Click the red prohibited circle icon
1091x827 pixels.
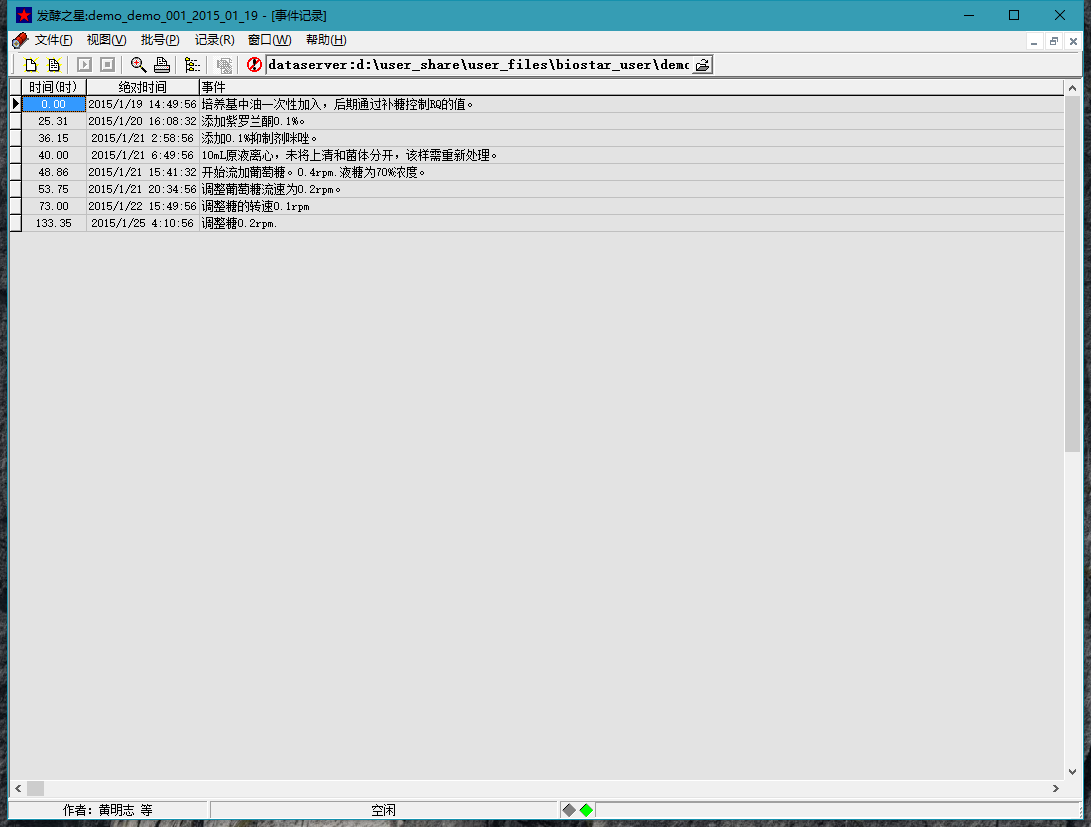click(254, 65)
